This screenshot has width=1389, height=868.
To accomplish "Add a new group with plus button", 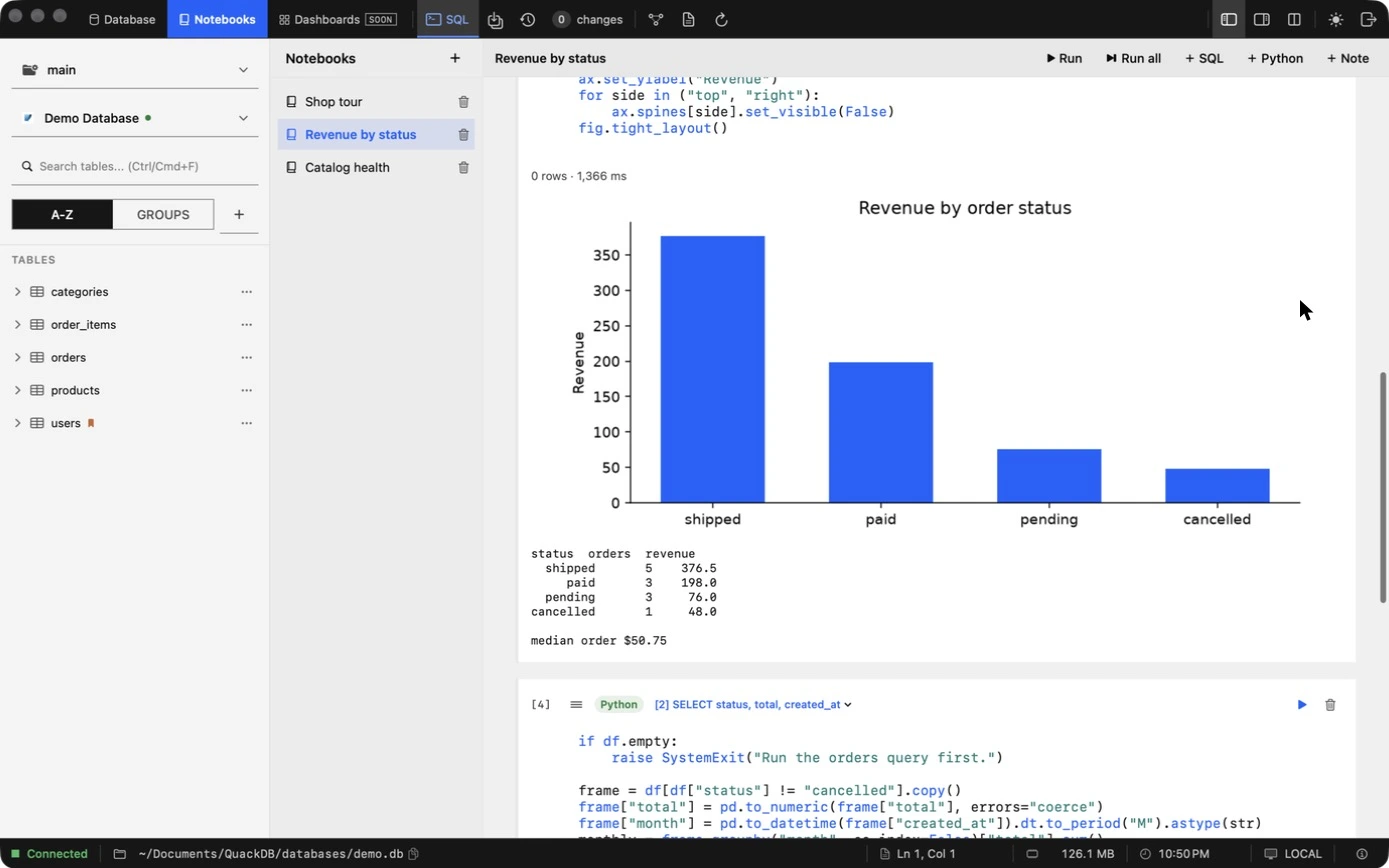I will pos(239,214).
